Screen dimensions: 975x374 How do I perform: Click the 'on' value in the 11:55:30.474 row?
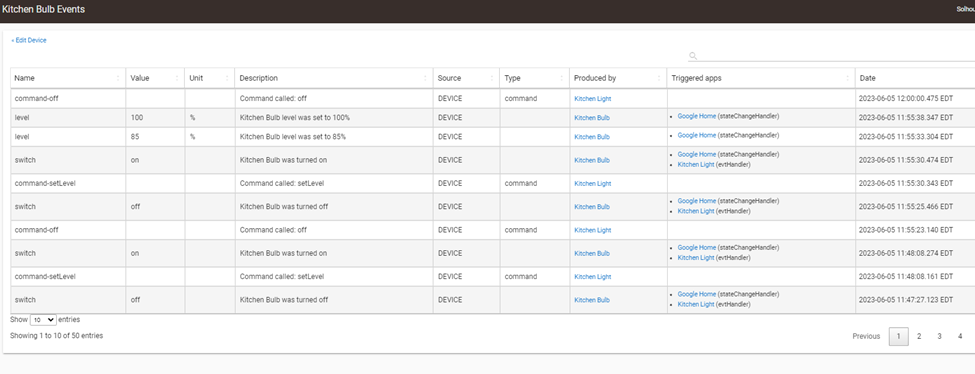pyautogui.click(x=134, y=160)
